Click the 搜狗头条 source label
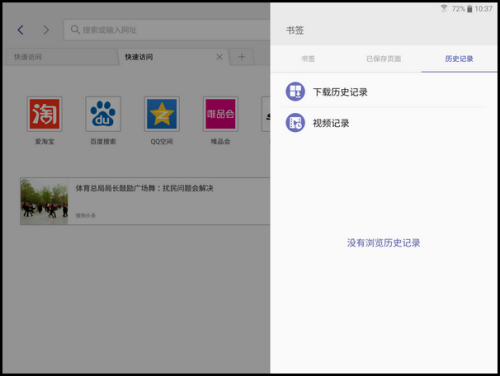This screenshot has width=500, height=376. 86,215
